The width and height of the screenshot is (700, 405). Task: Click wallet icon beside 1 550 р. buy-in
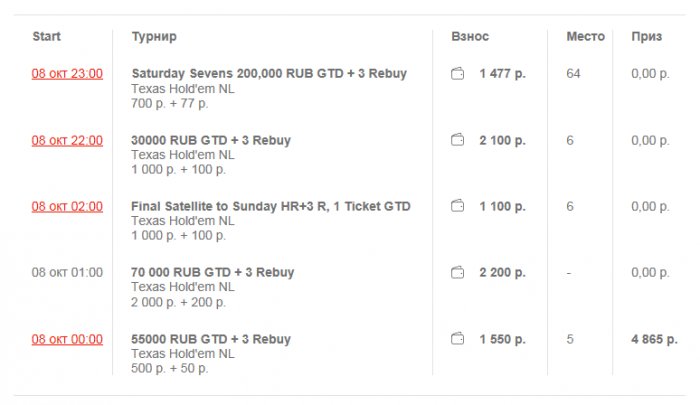click(x=458, y=340)
